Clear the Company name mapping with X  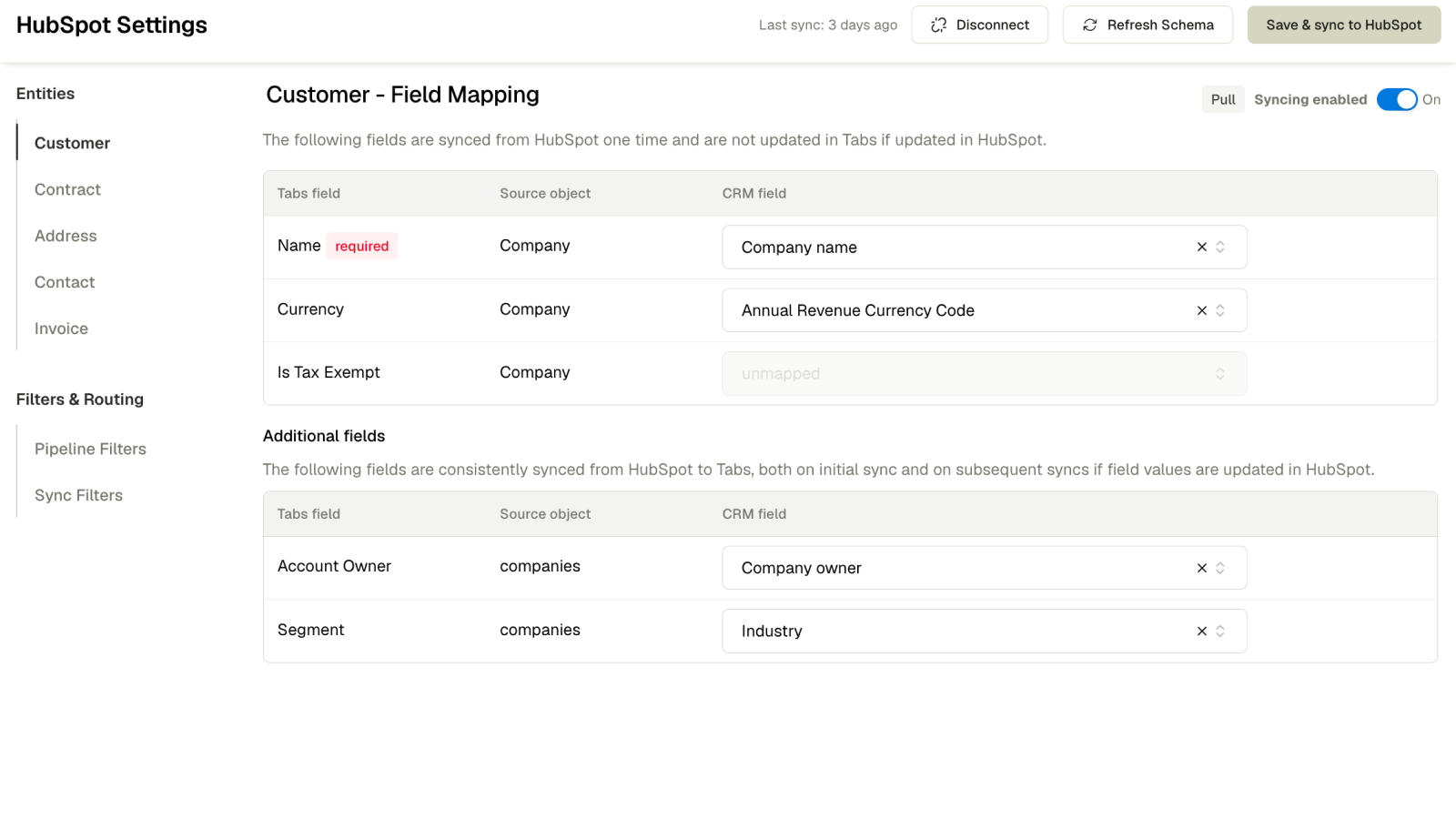pyautogui.click(x=1201, y=248)
